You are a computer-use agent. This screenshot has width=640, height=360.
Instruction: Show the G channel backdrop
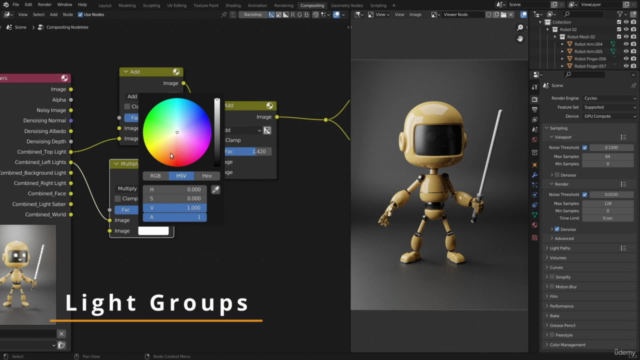pos(300,15)
